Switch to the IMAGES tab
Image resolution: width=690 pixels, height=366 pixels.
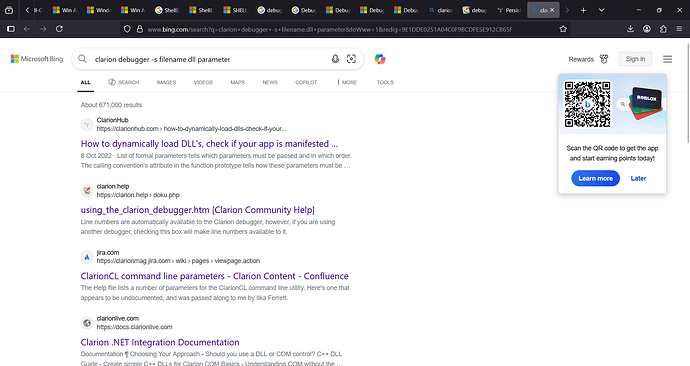(166, 82)
